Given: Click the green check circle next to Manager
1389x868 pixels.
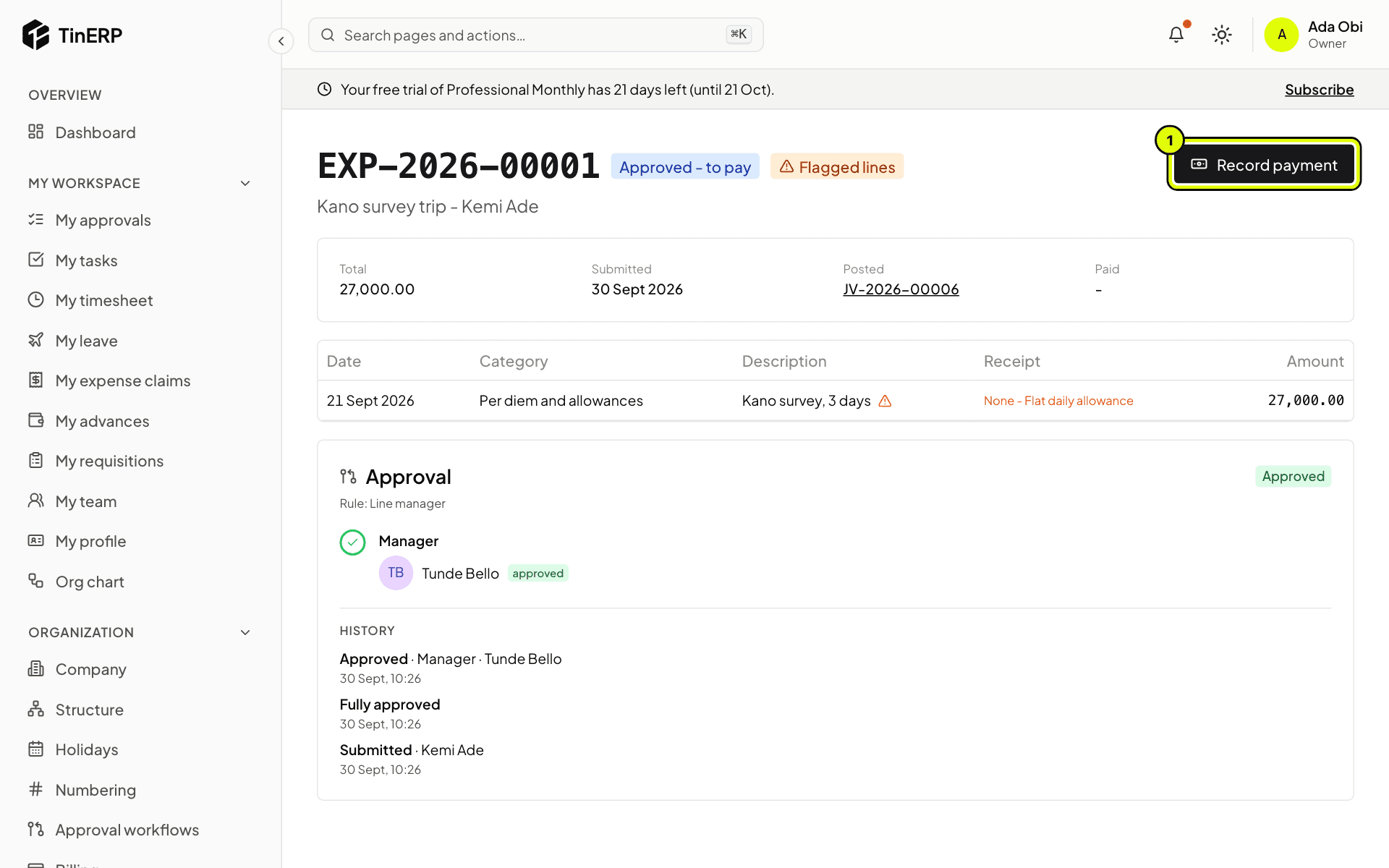Looking at the screenshot, I should [x=352, y=542].
